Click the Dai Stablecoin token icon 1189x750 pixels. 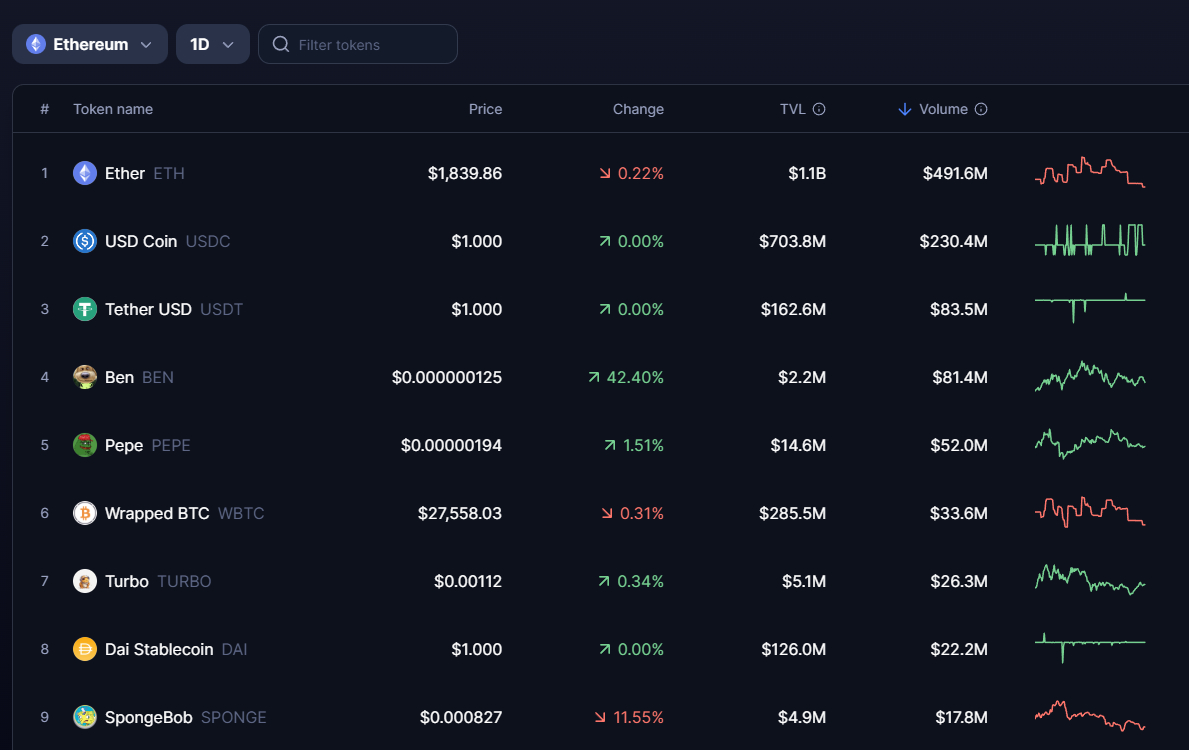(x=85, y=649)
